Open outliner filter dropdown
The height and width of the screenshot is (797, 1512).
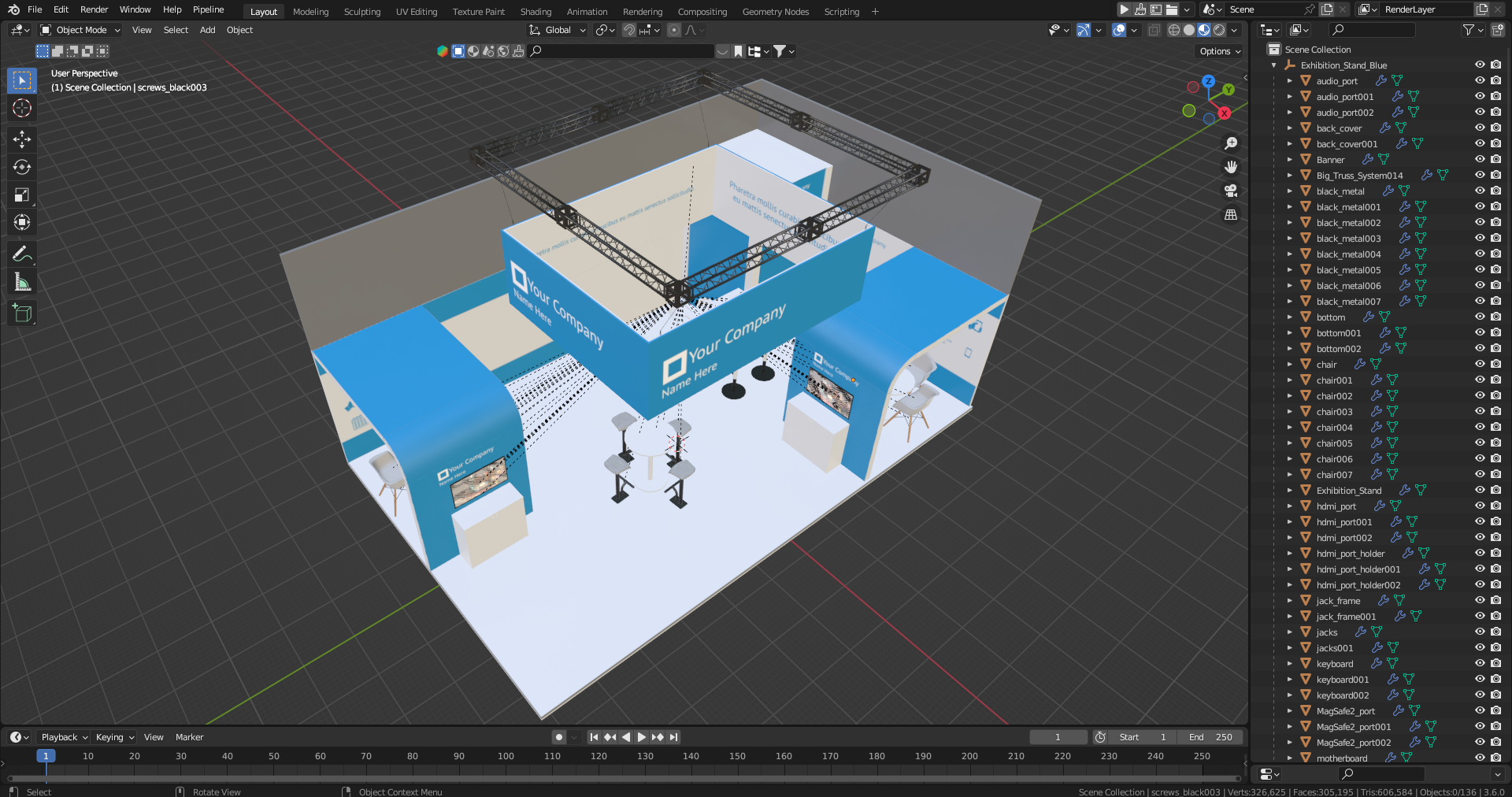click(1472, 30)
